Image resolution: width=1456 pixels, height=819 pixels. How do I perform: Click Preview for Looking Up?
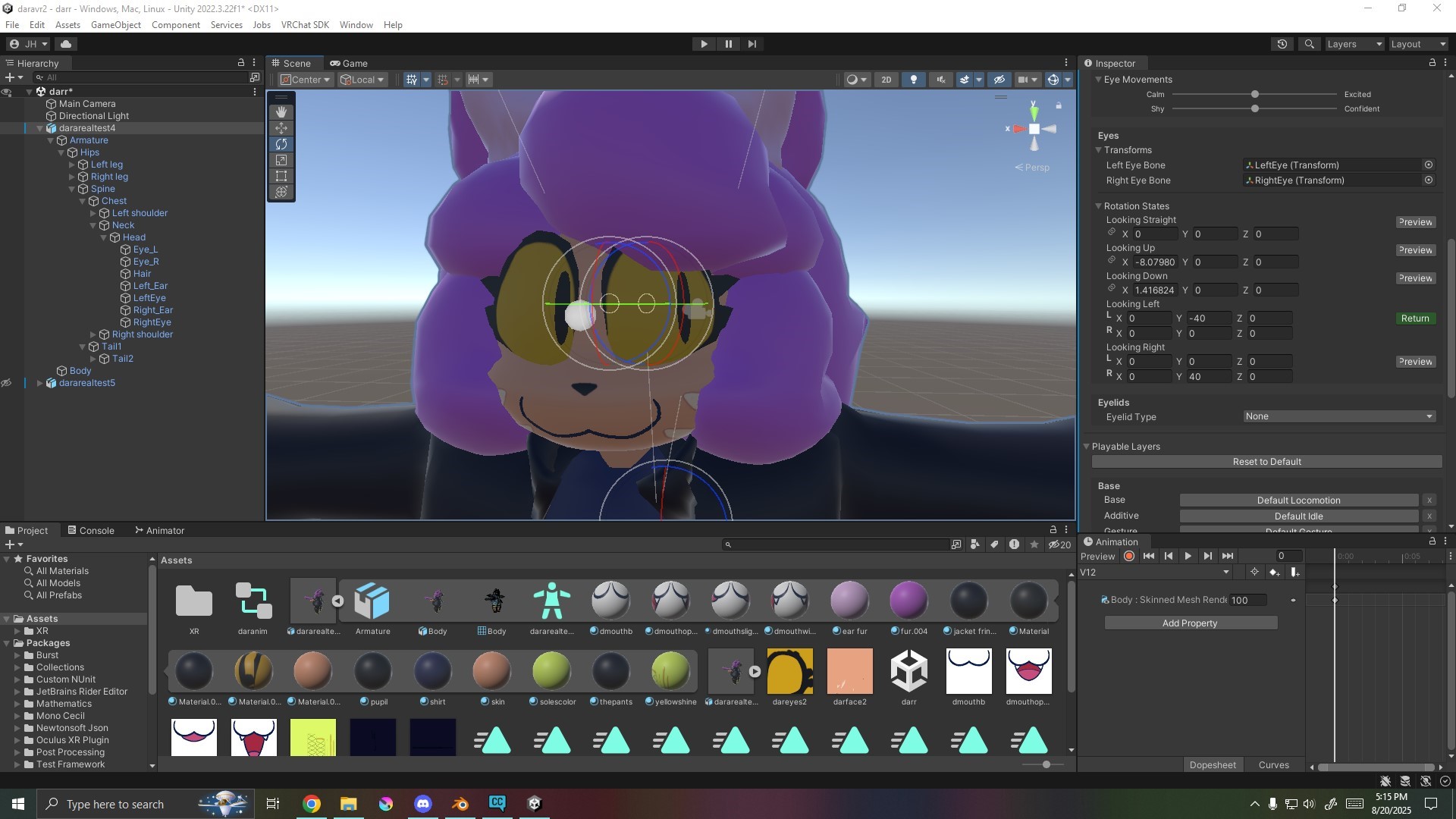pos(1415,250)
